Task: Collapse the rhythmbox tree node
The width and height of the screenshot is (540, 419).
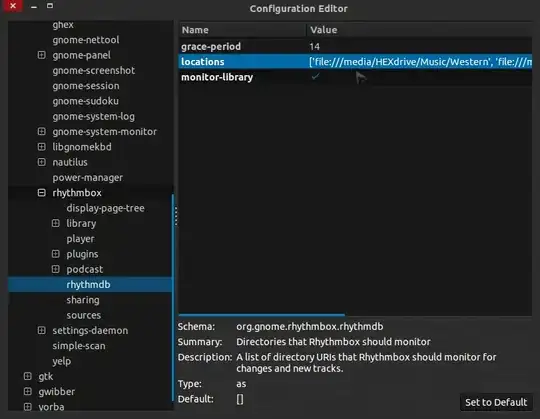Action: point(42,192)
